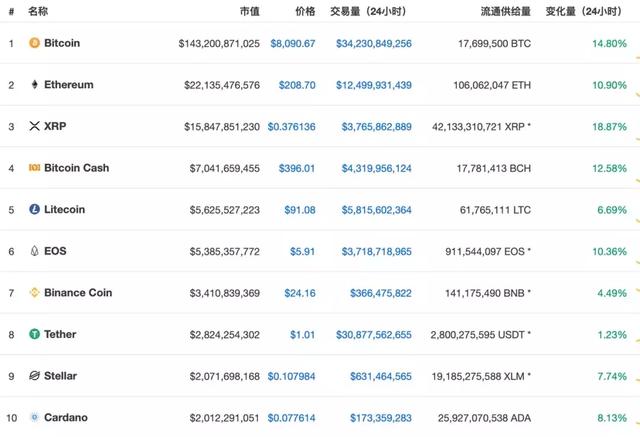Open XRP price link $0.376136
Screen dimensions: 640x437
[291, 127]
